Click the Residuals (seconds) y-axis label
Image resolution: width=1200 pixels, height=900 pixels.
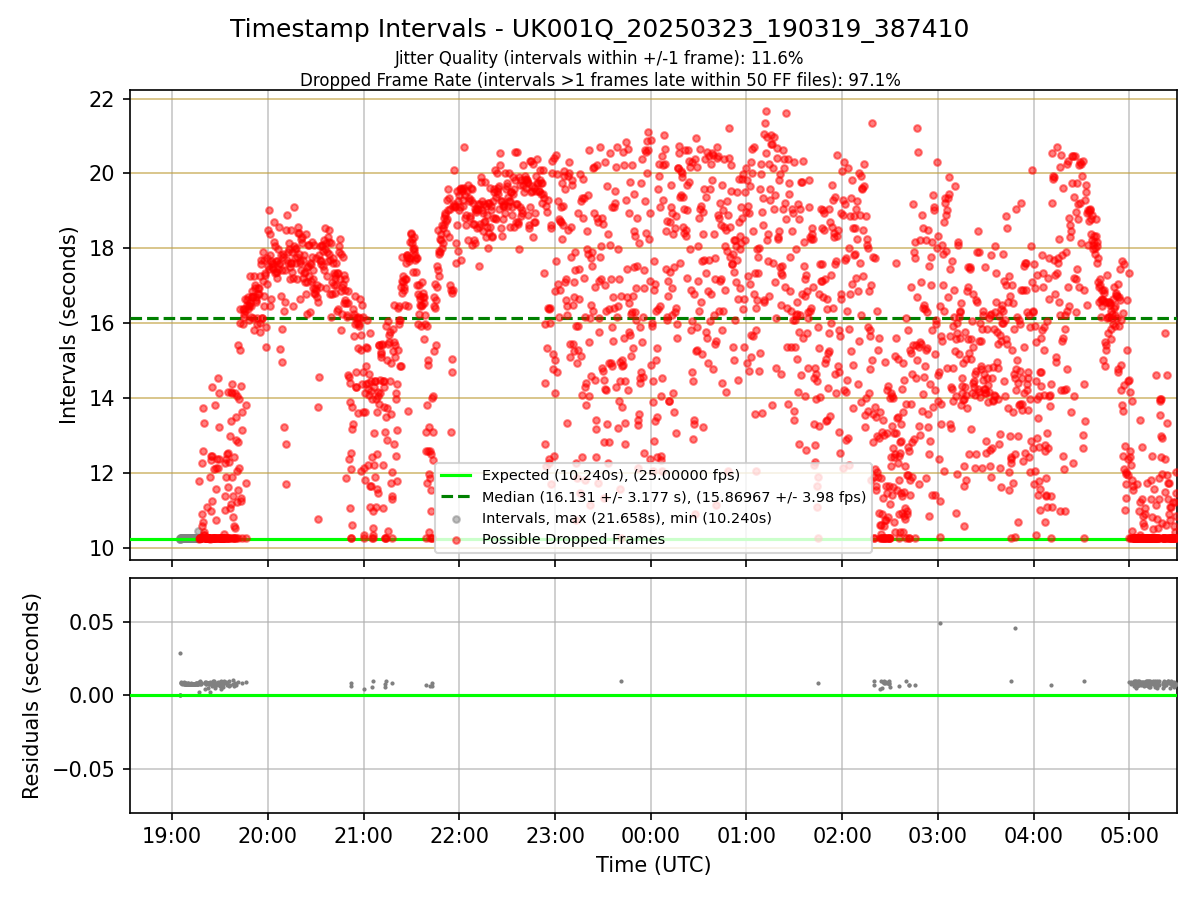(32, 696)
